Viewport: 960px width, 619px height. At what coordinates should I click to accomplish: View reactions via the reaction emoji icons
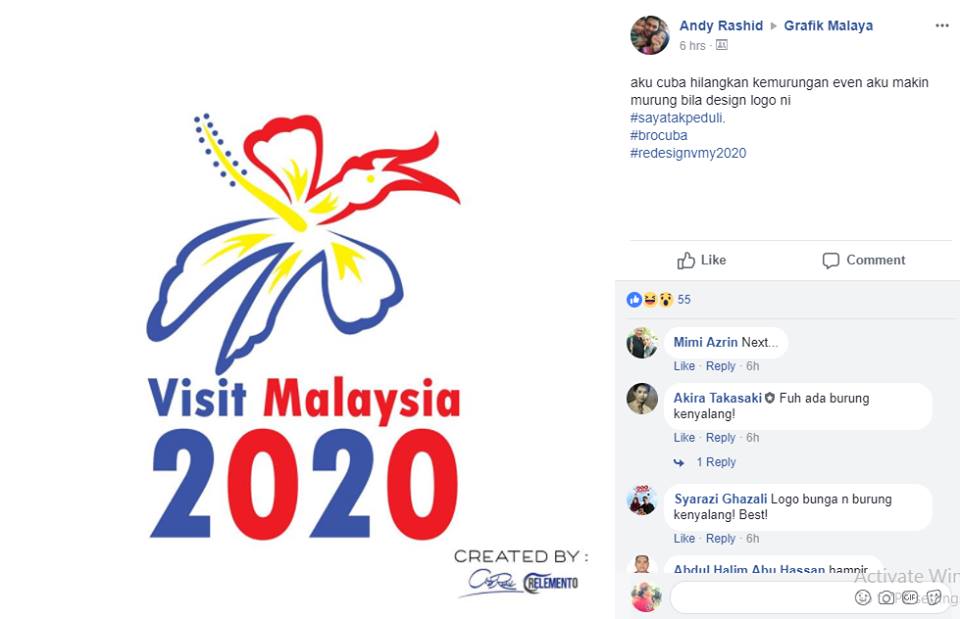point(650,299)
